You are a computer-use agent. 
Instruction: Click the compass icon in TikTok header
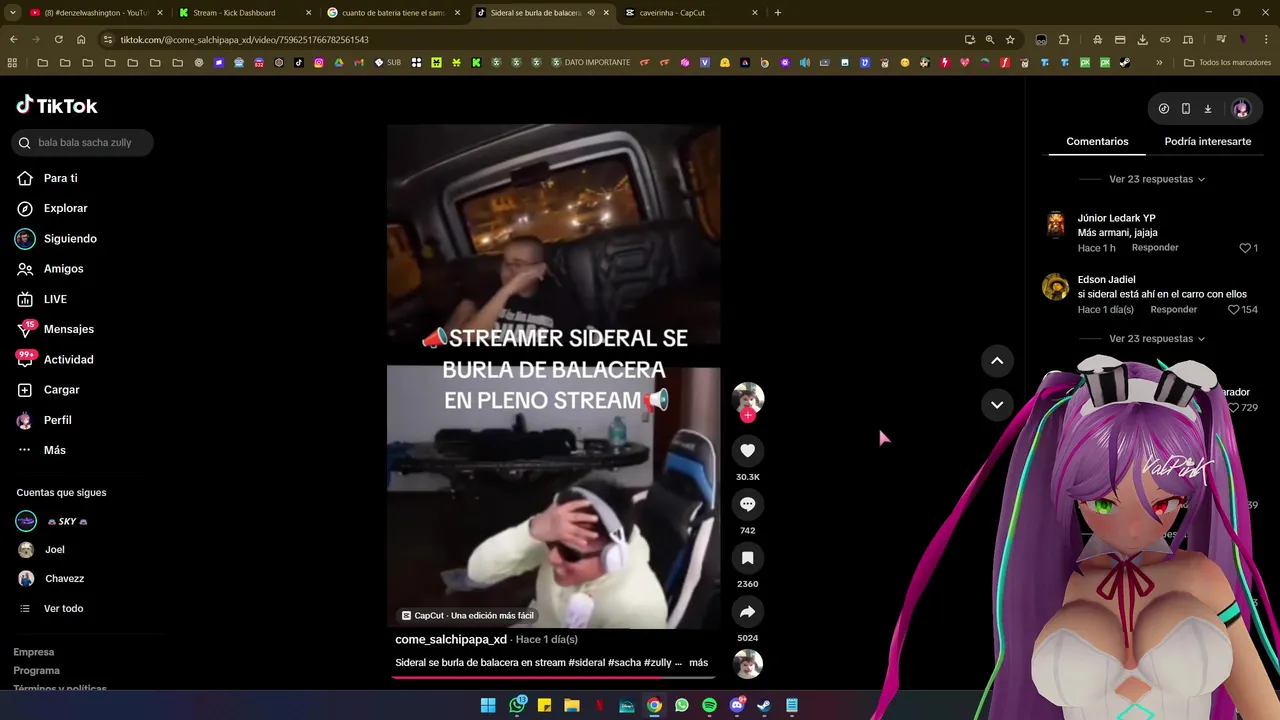click(x=1163, y=108)
